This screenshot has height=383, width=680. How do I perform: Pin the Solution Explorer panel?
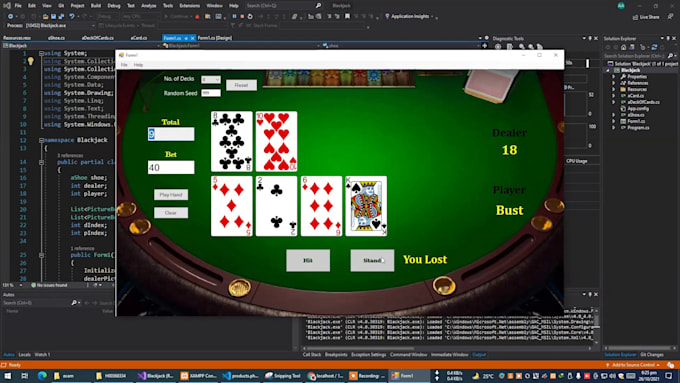668,39
